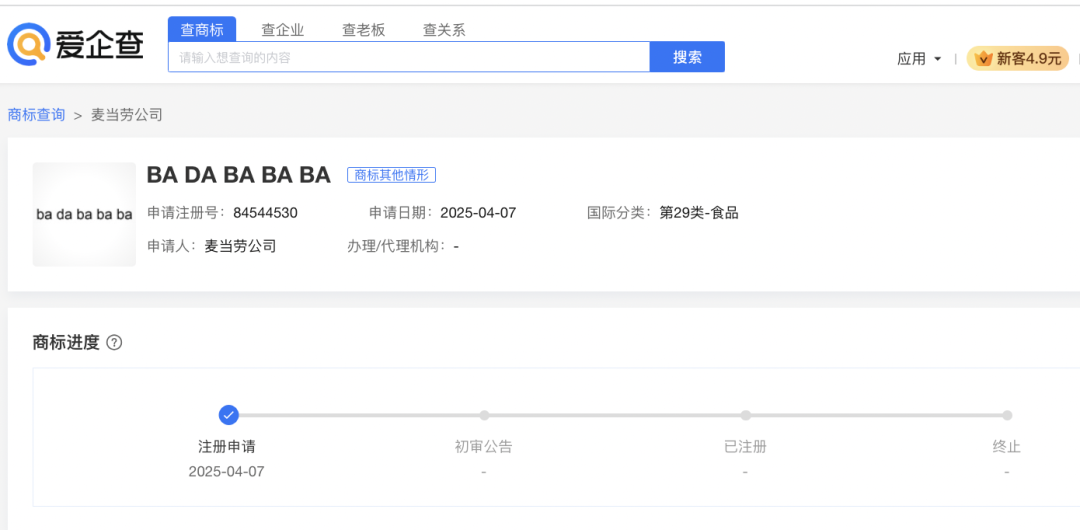This screenshot has width=1080, height=530.
Task: Switch to the 查老板 tab
Action: point(364,30)
